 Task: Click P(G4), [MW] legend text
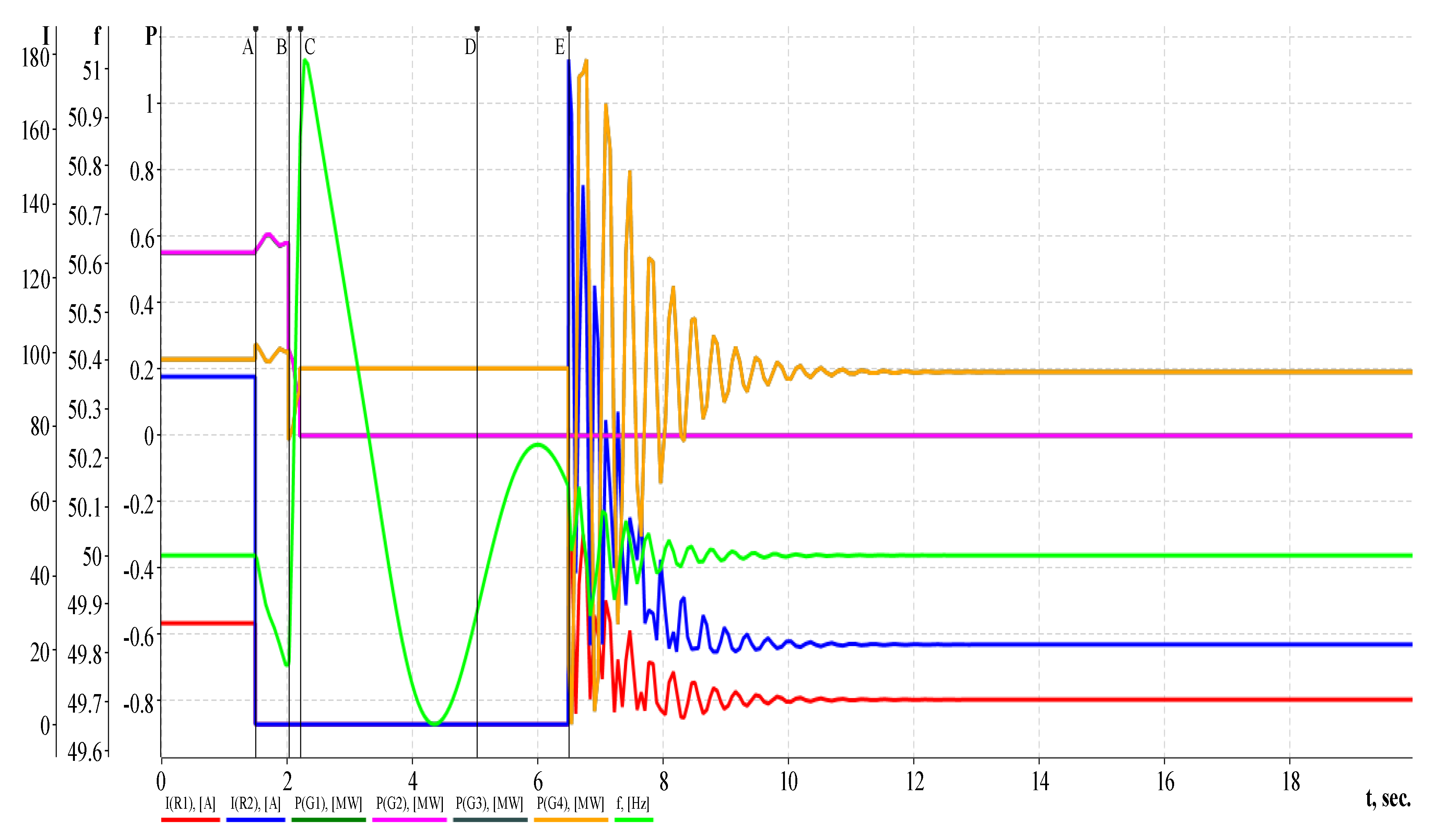click(570, 804)
